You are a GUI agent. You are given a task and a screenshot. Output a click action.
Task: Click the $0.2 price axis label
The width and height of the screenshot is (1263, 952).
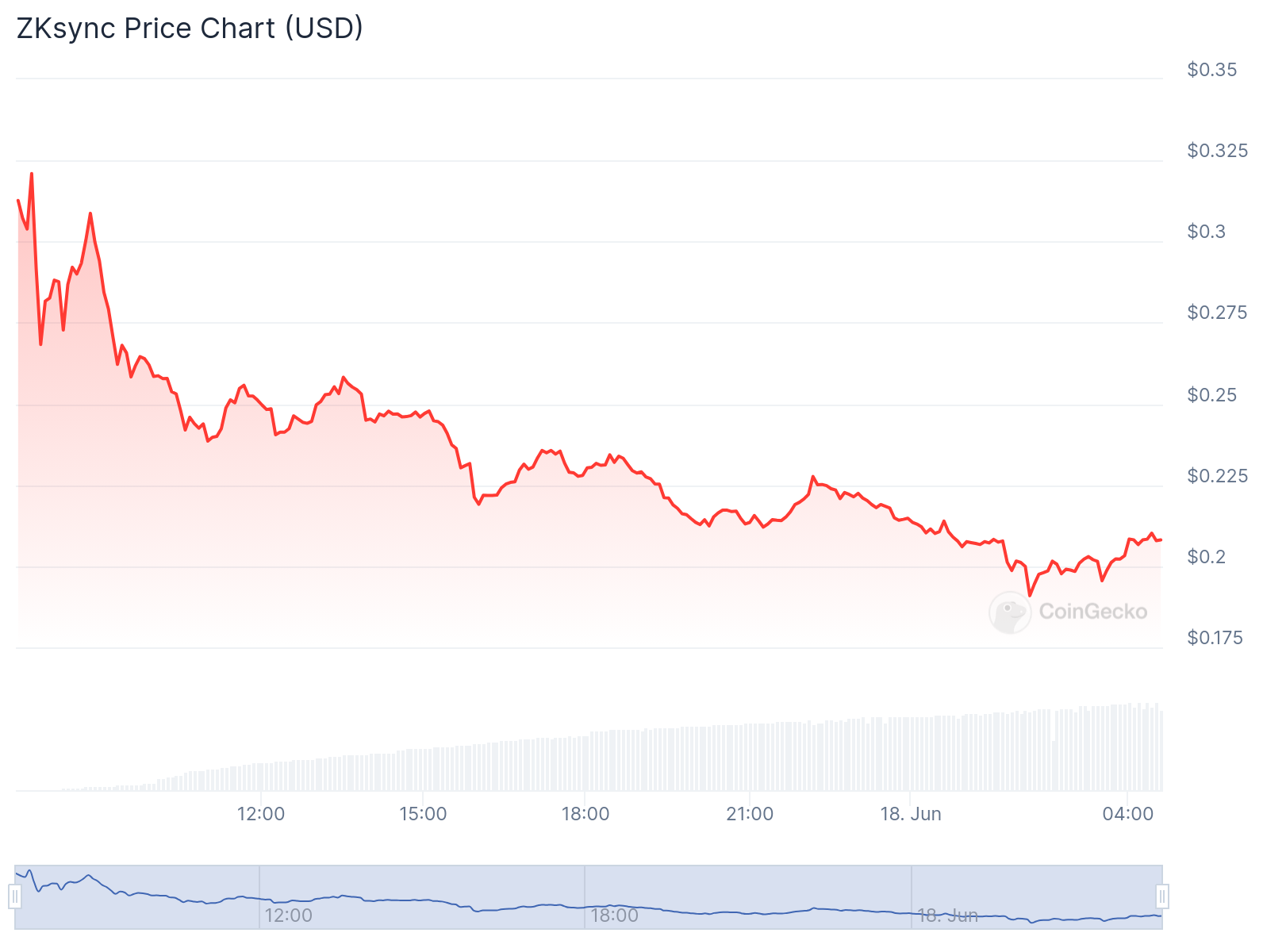(x=1207, y=557)
